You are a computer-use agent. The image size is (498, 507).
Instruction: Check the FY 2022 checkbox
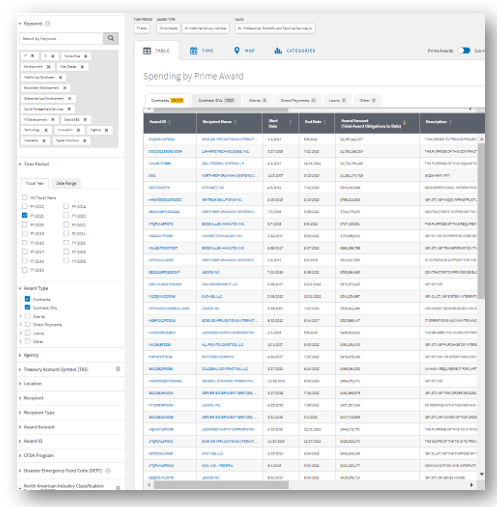coord(25,206)
